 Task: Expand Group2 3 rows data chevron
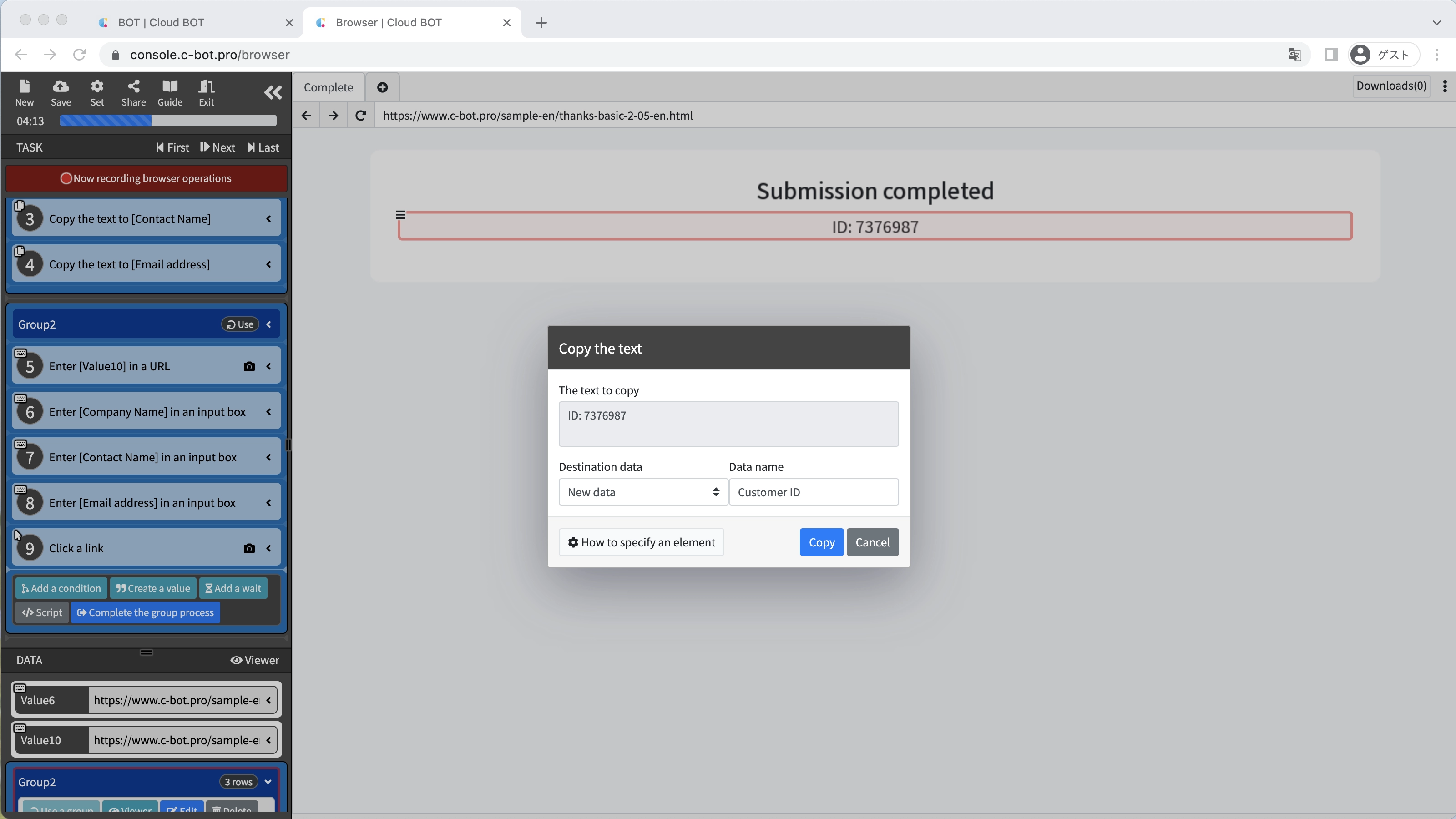[x=268, y=782]
